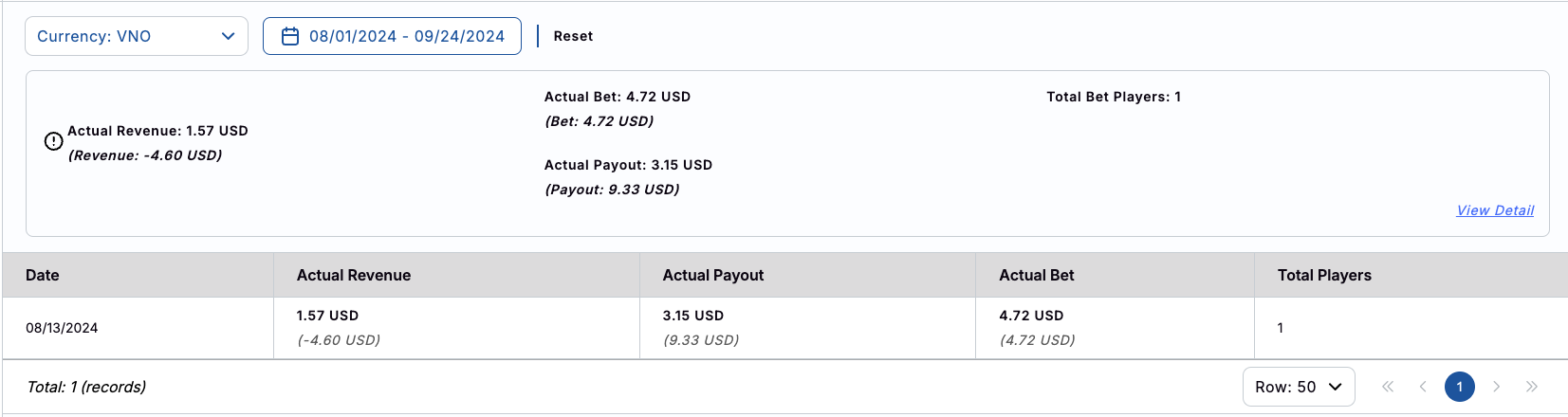
Task: Click the Date column header
Action: pyautogui.click(x=43, y=275)
